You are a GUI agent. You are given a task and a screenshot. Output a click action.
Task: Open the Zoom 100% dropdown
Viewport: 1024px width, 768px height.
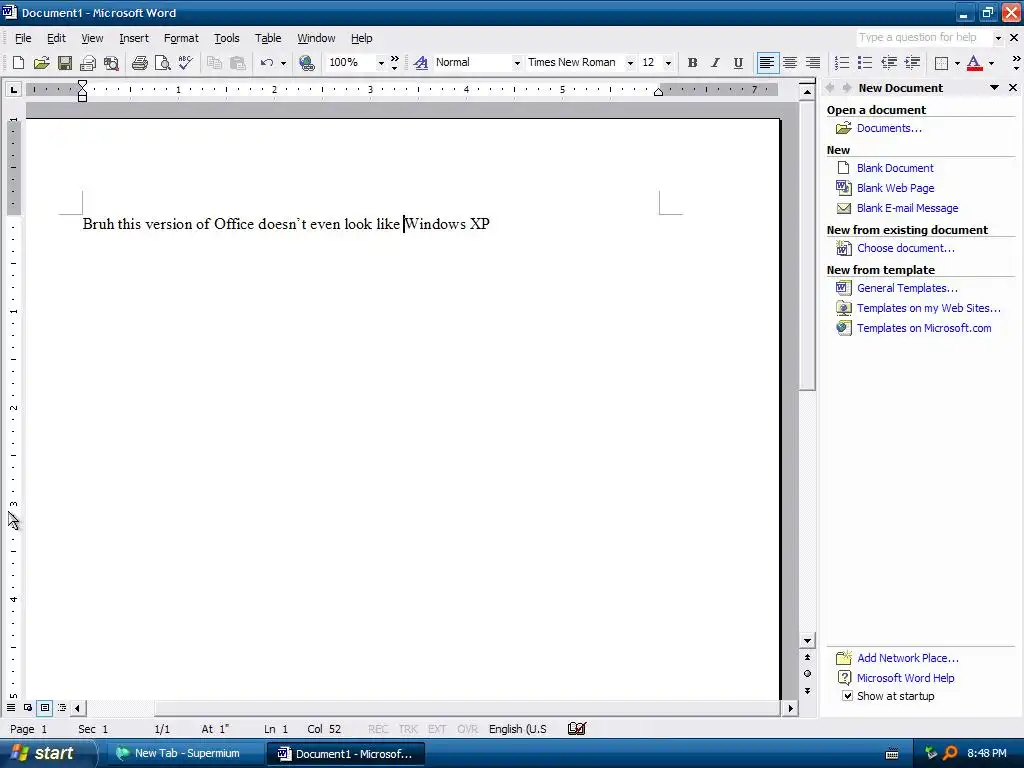tap(381, 63)
